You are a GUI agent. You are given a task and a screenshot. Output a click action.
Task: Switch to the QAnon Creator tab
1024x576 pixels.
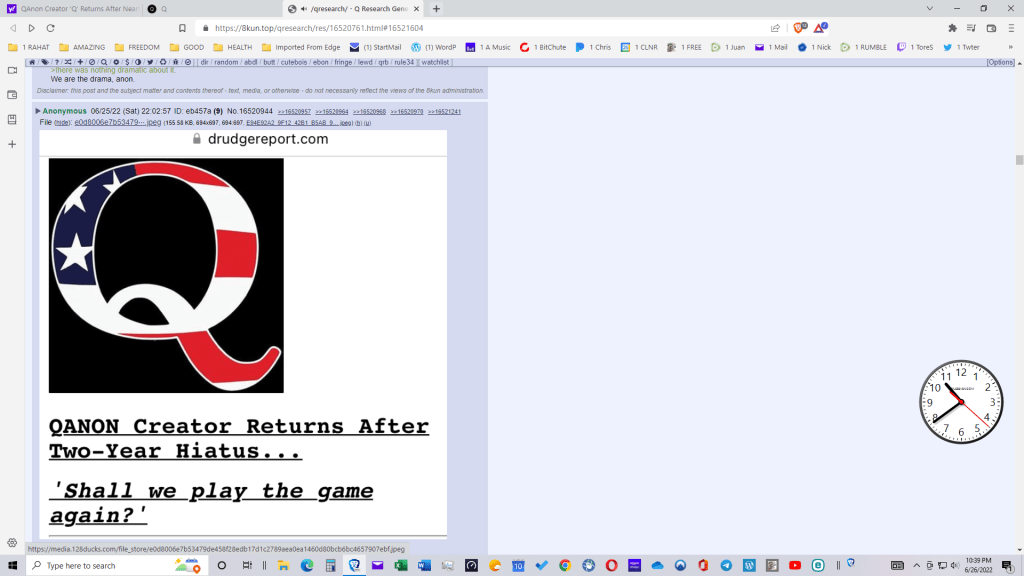[72, 8]
